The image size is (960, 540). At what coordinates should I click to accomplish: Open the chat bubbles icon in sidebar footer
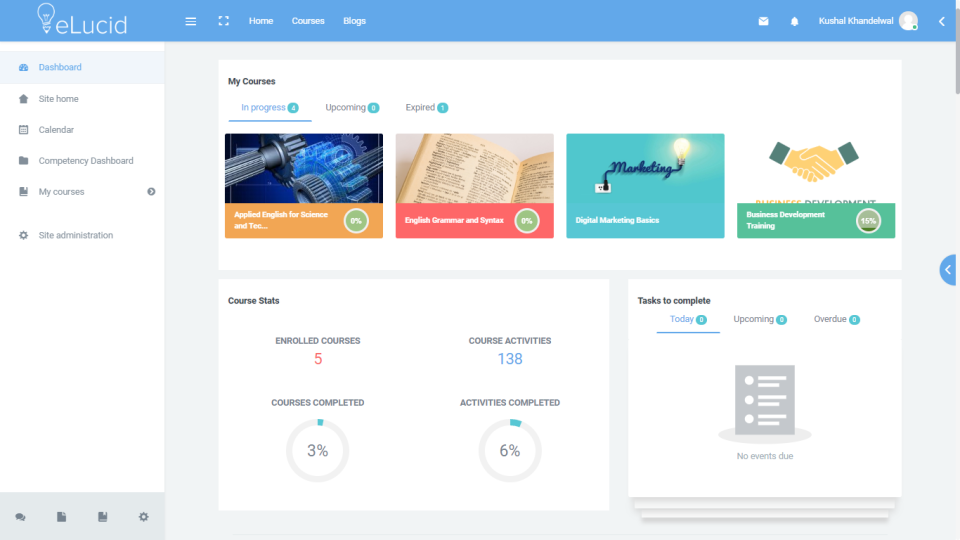click(20, 517)
